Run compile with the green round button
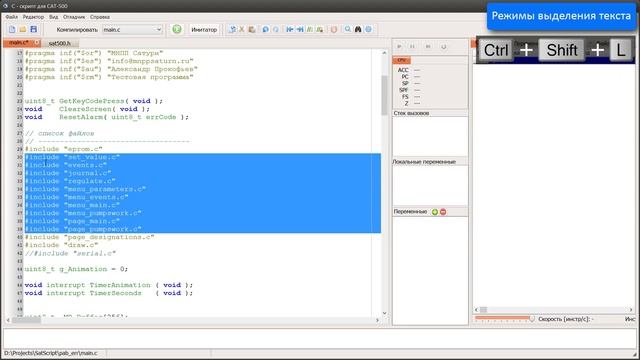This screenshot has height=360, width=640. coord(177,29)
